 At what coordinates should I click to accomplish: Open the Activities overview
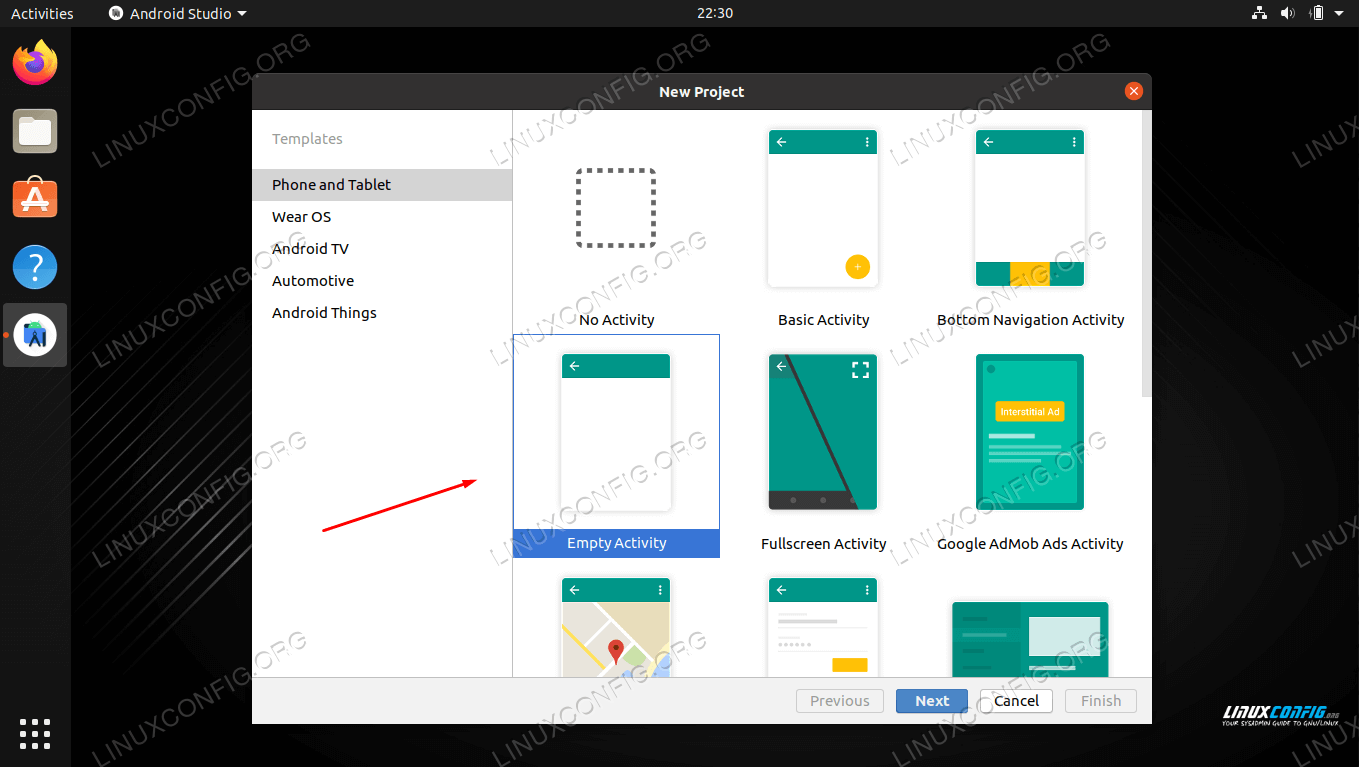point(42,13)
